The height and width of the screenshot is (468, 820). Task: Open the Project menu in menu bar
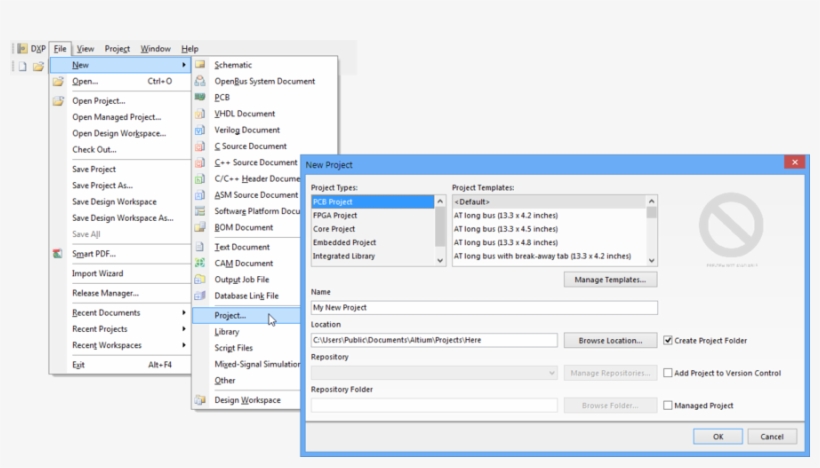click(117, 49)
